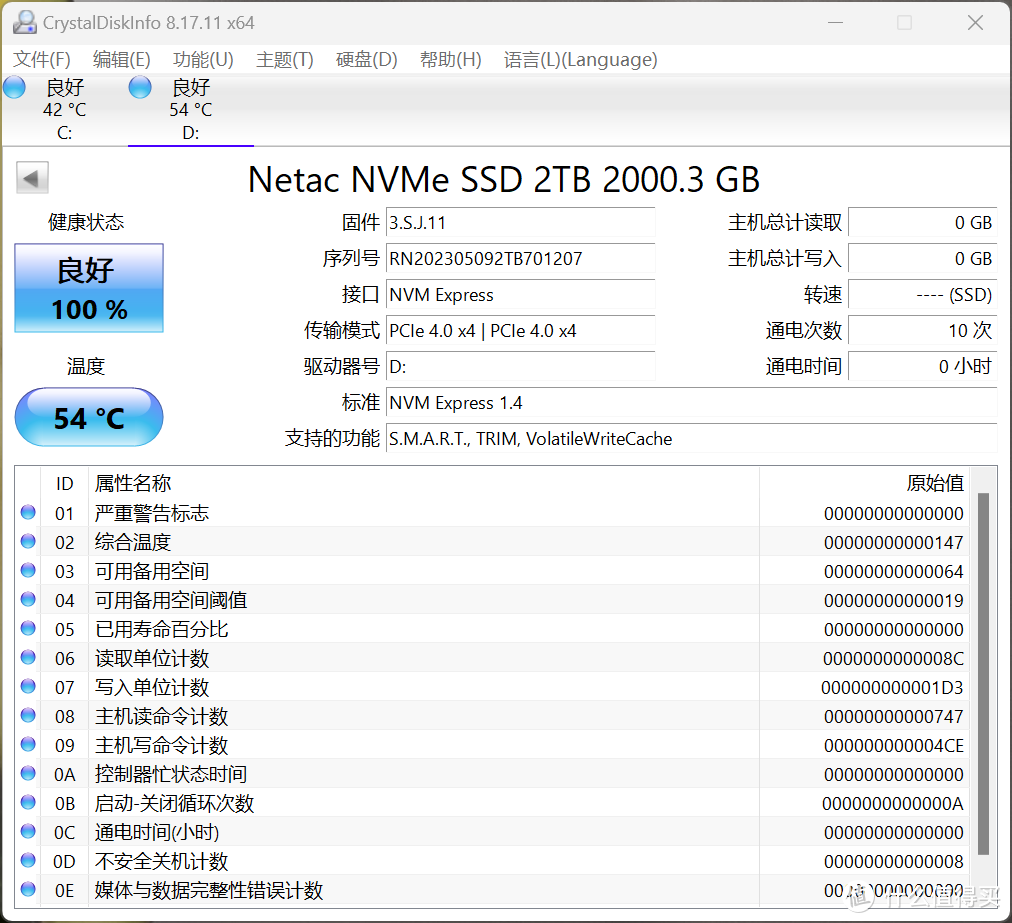Click the 传输模式 field PCIe 4.0 x4
Screen dimensions: 1012x923
click(x=520, y=331)
